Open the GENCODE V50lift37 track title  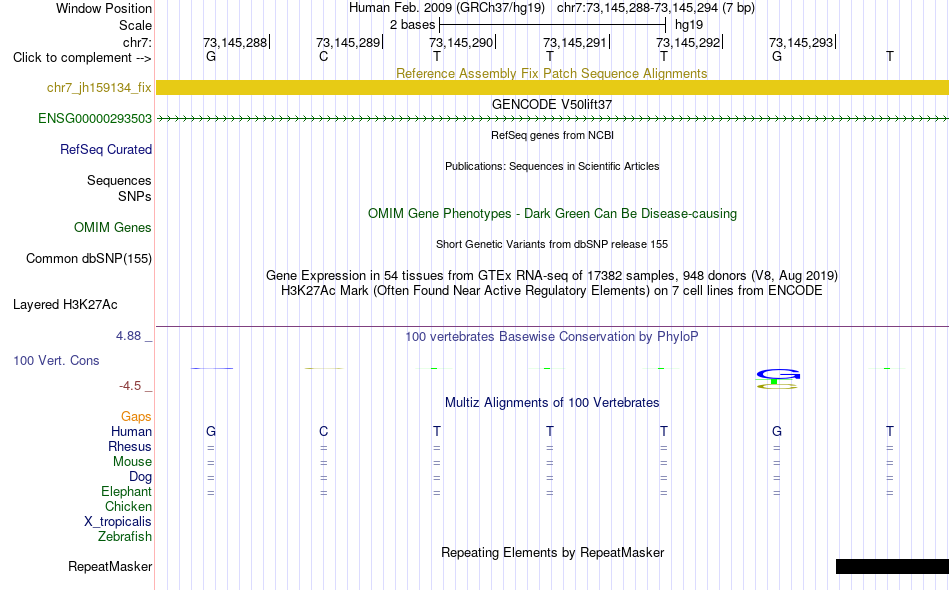click(552, 104)
